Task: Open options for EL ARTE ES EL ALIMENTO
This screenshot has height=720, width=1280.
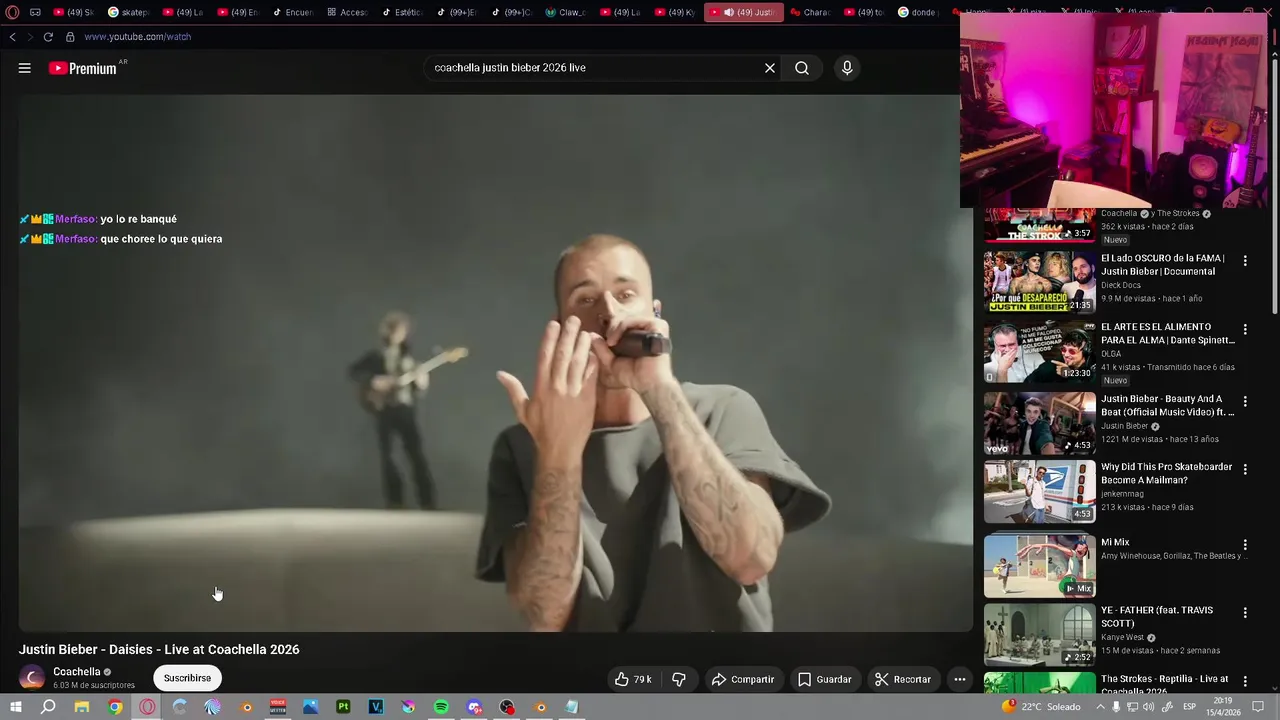Action: pyautogui.click(x=1245, y=329)
